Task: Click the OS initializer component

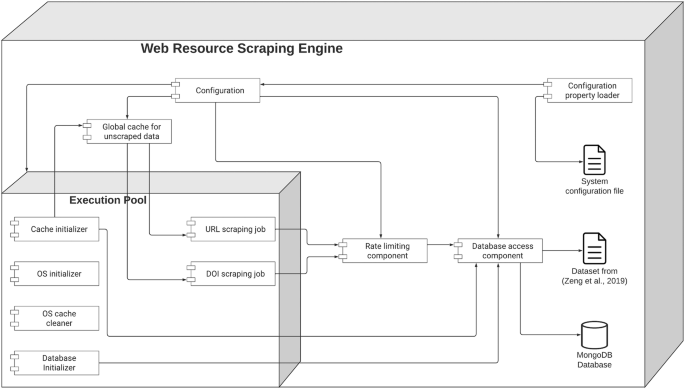Action: point(55,274)
